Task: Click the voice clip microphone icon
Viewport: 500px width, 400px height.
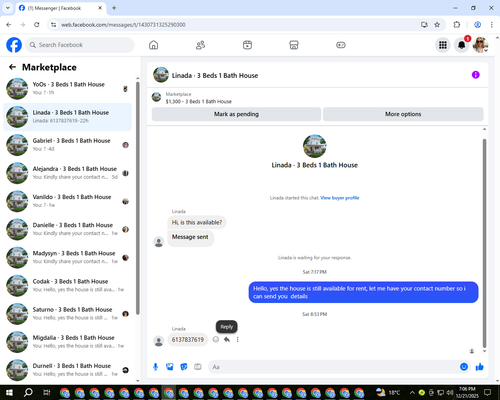Action: [x=155, y=367]
